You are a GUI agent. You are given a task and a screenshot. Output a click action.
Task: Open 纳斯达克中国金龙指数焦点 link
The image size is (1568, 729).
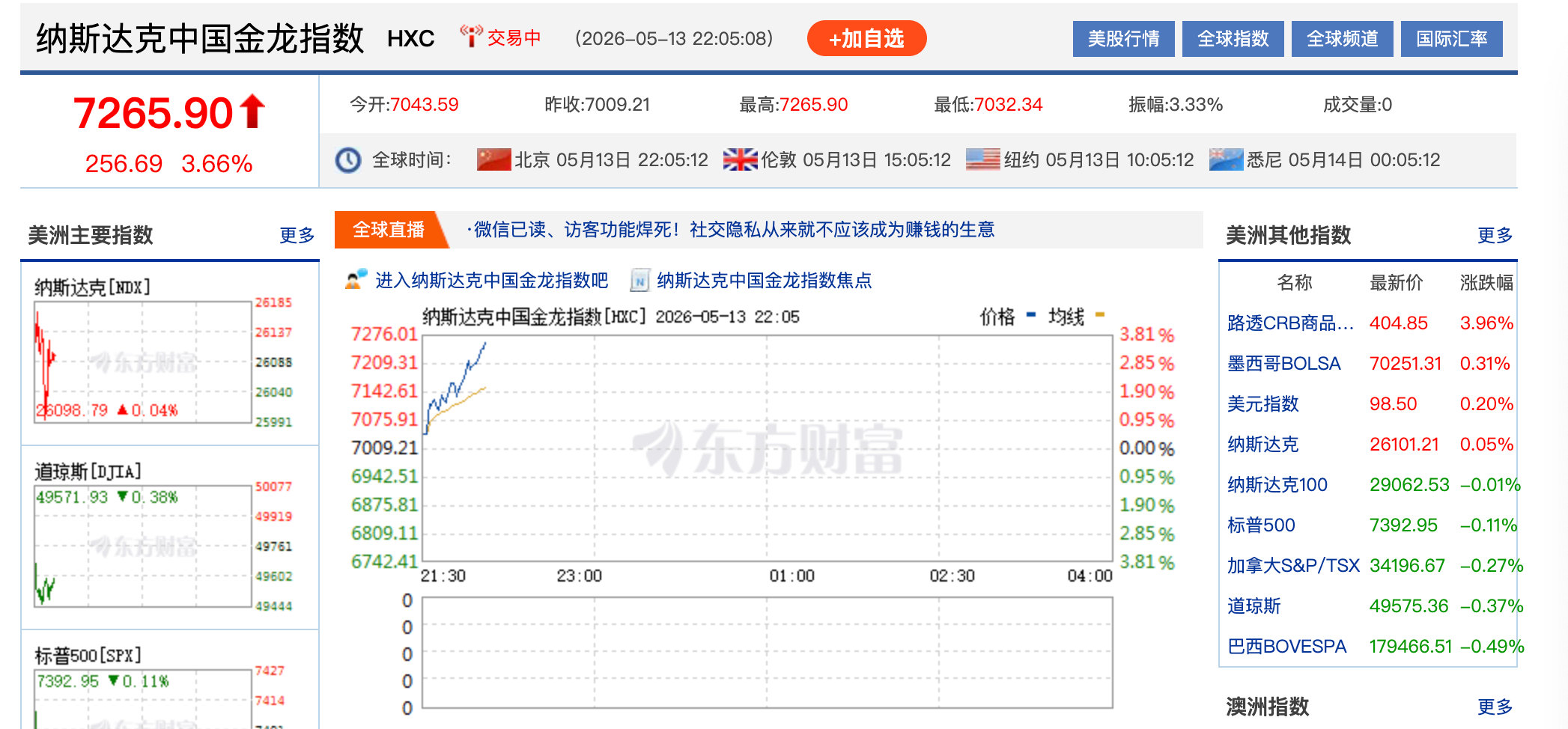click(765, 281)
